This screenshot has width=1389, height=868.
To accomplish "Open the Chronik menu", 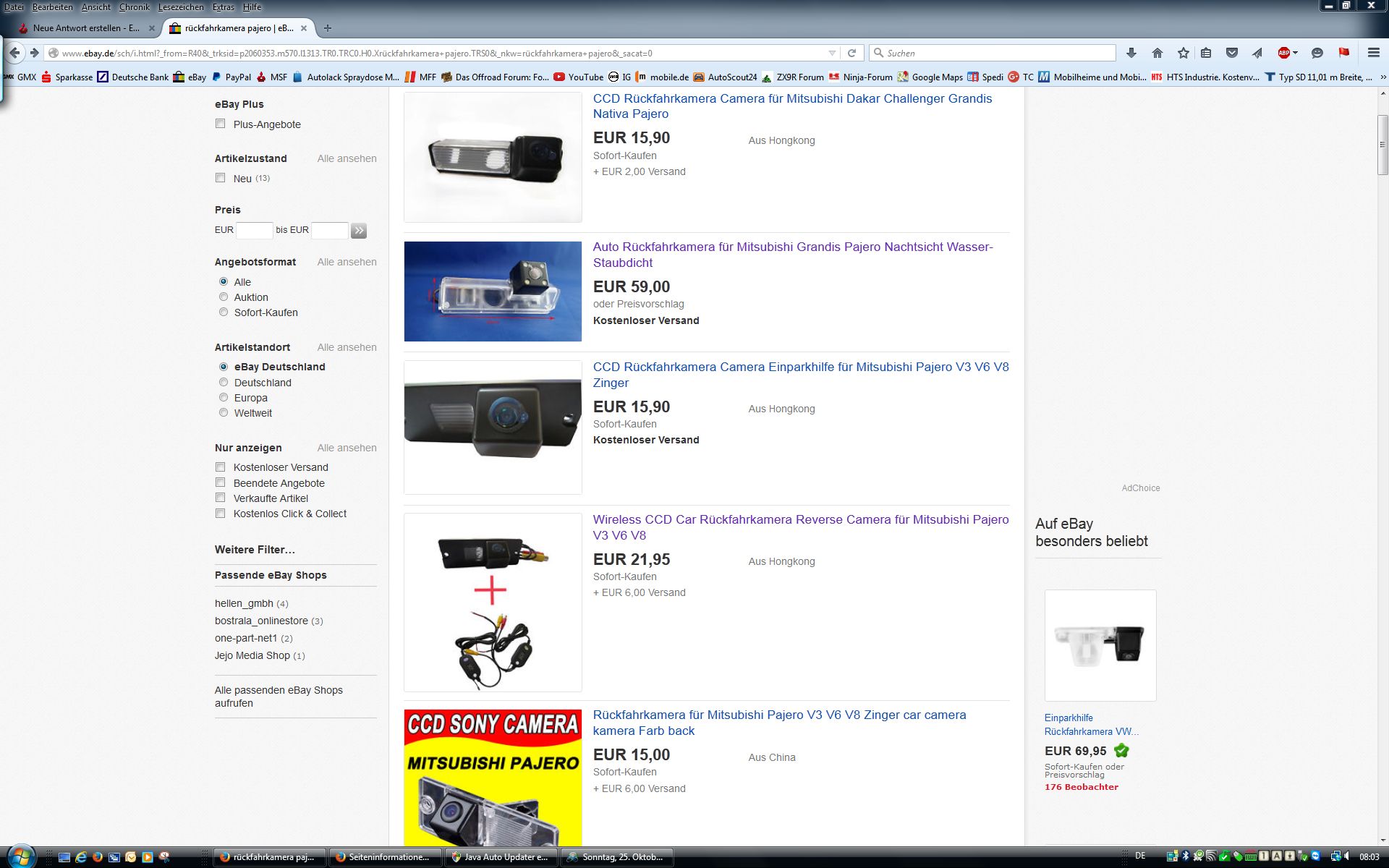I will pyautogui.click(x=135, y=7).
